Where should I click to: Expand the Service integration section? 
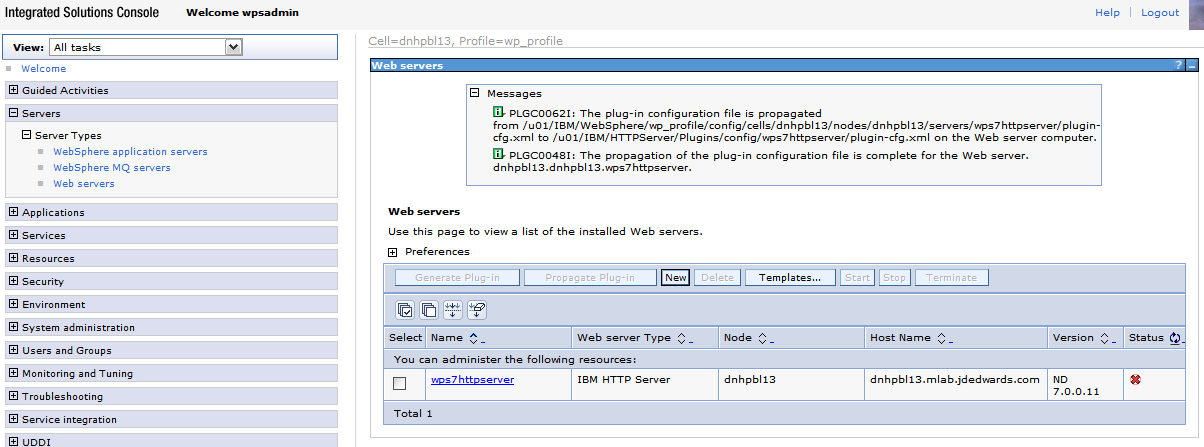tap(13, 419)
